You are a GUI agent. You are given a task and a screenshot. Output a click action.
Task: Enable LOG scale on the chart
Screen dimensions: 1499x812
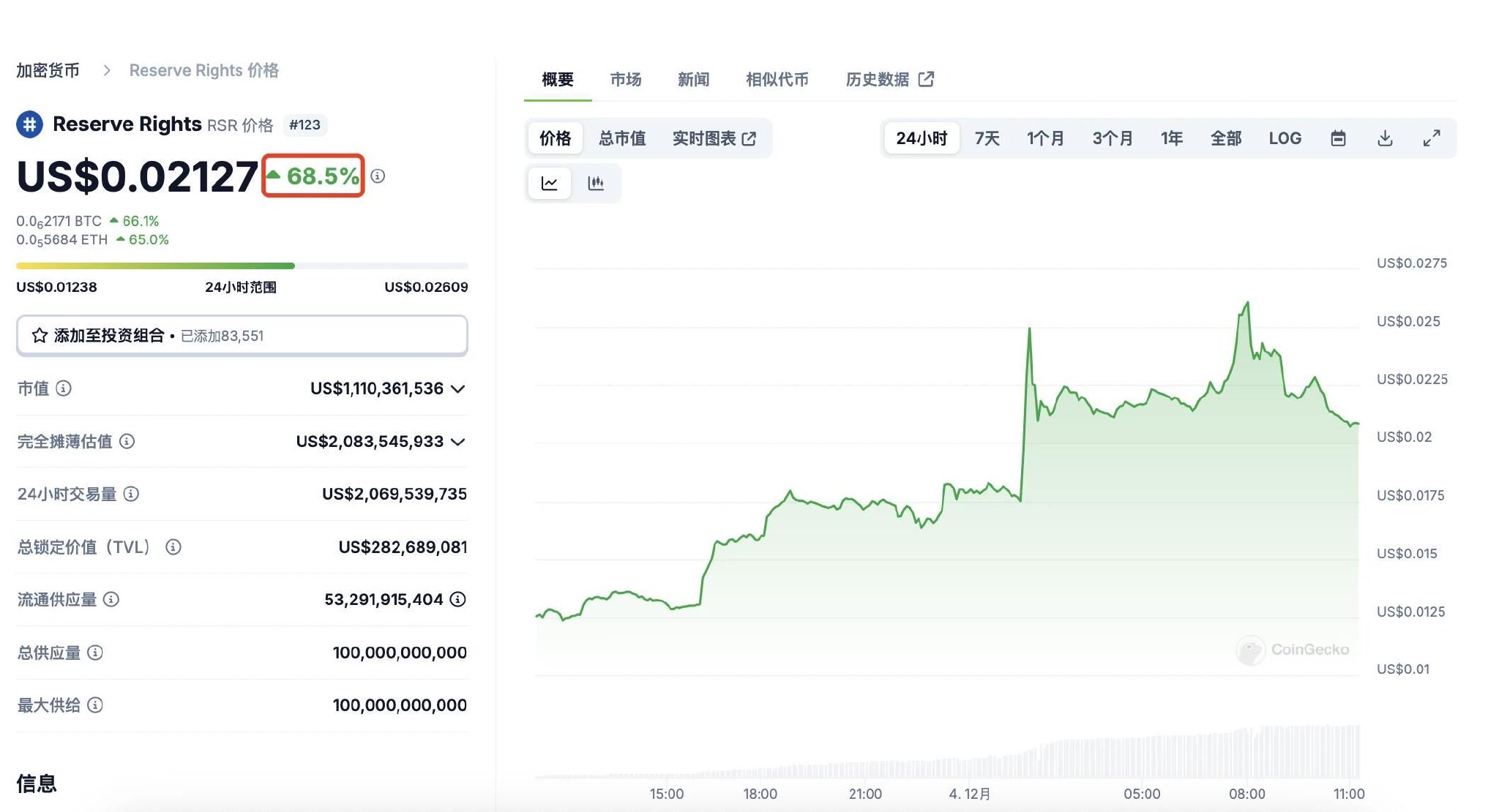1285,138
